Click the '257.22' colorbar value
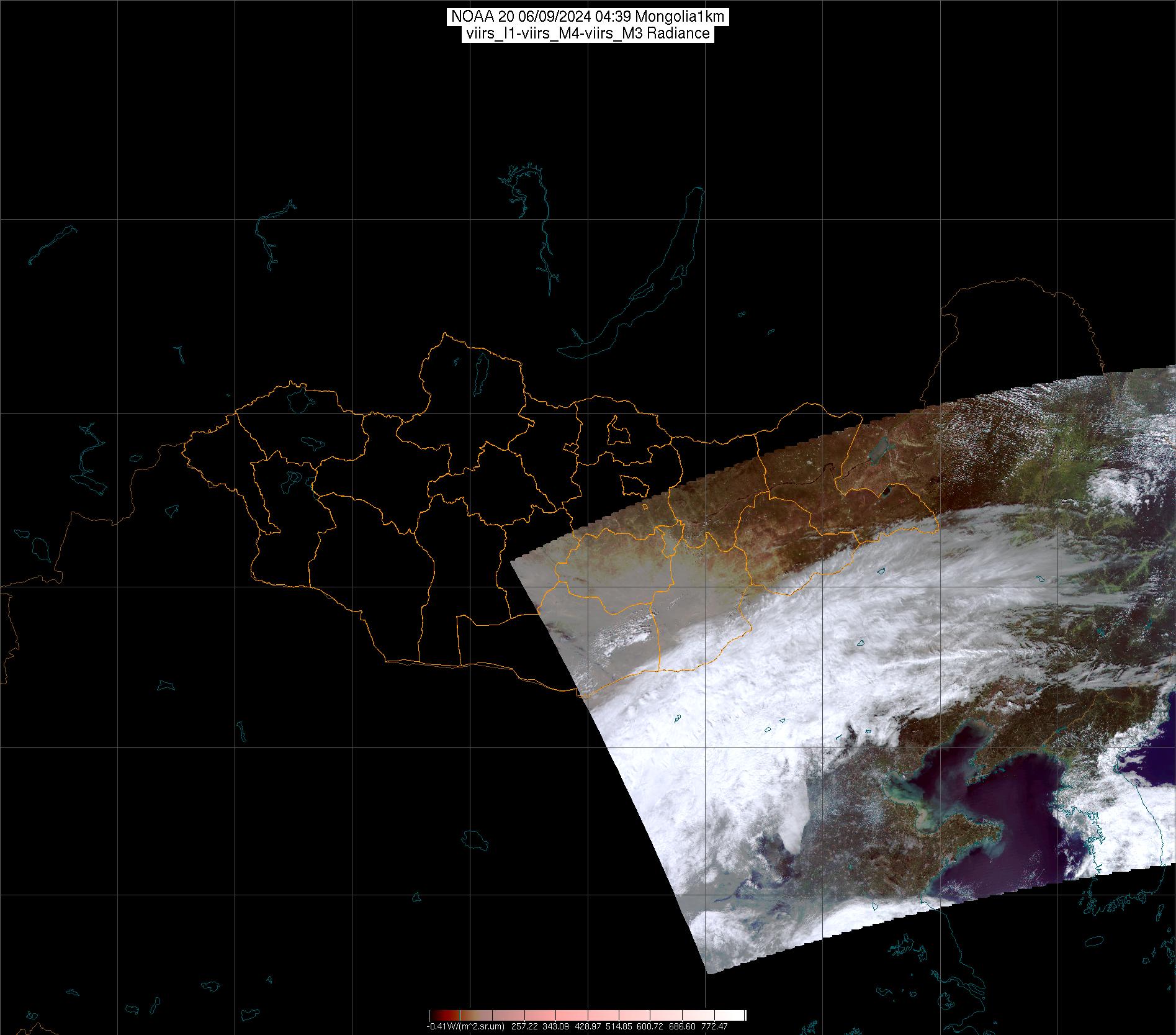This screenshot has height=1035, width=1176. coord(524,1026)
